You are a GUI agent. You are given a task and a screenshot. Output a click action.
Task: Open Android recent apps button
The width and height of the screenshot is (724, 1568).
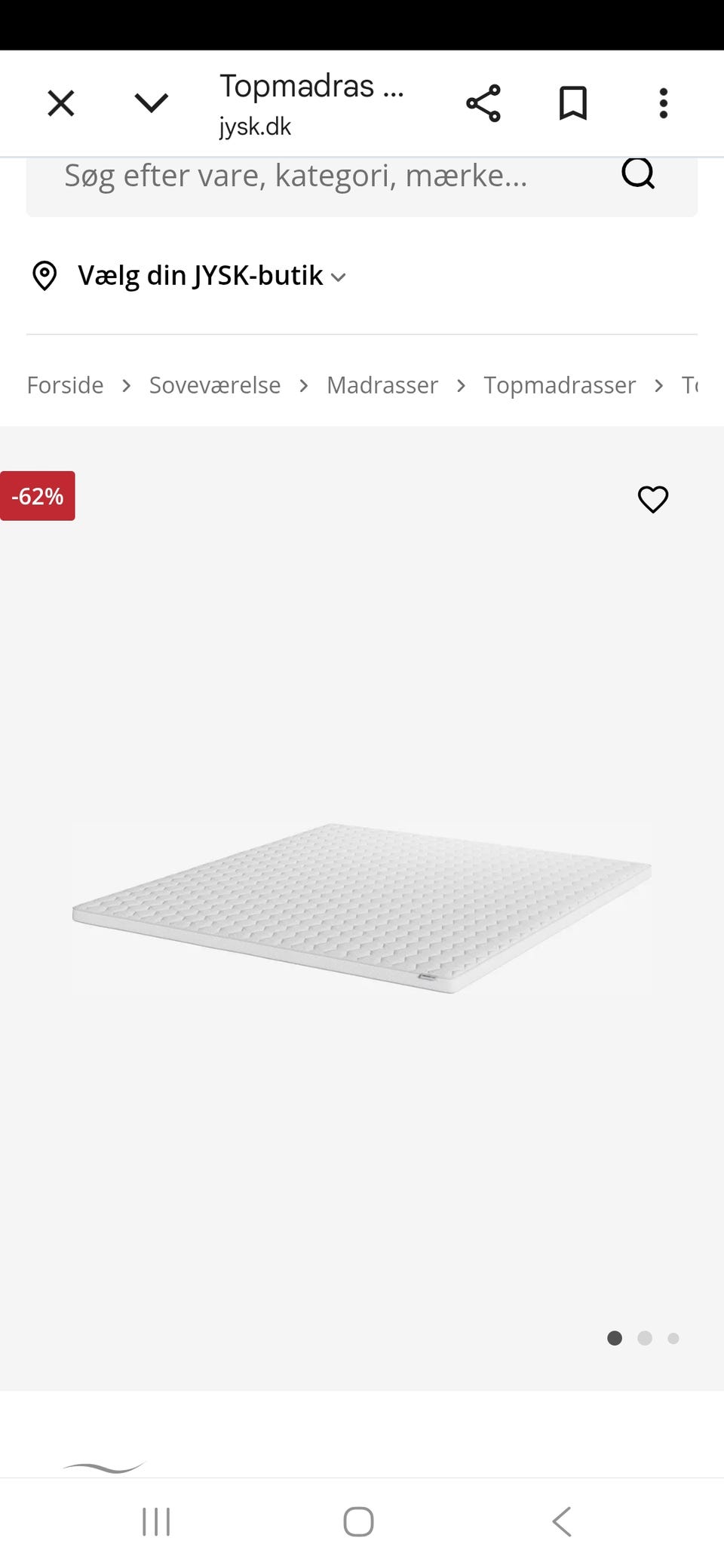[x=156, y=1521]
